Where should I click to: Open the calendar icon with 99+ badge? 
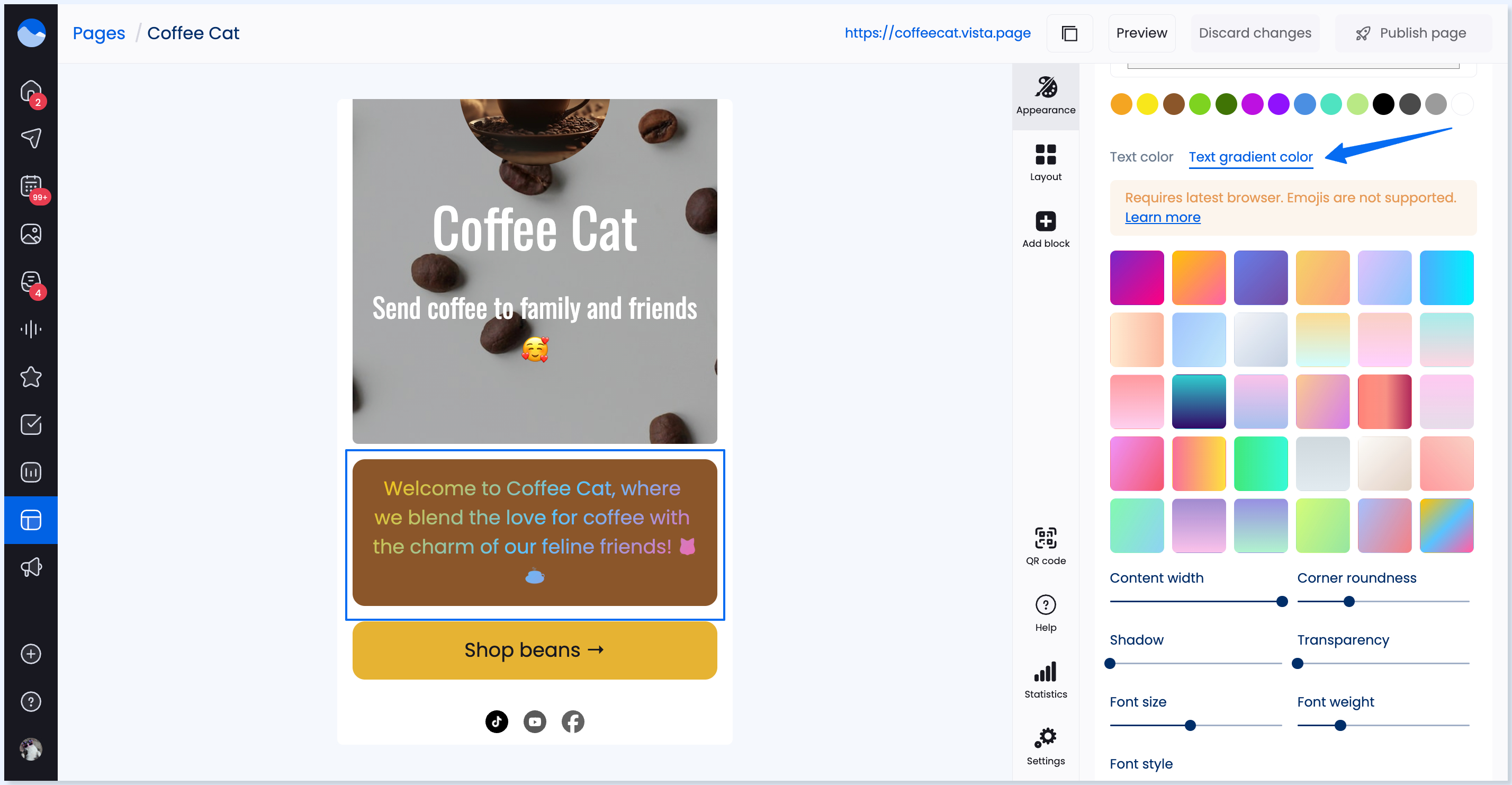click(x=31, y=186)
